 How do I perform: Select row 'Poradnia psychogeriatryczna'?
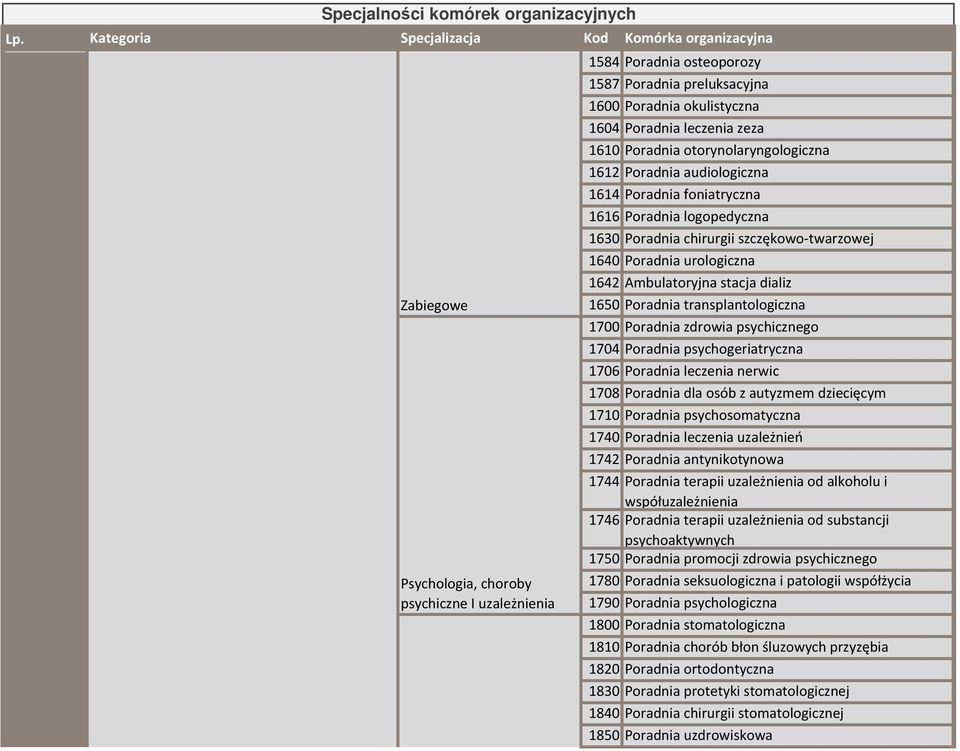coord(787,348)
